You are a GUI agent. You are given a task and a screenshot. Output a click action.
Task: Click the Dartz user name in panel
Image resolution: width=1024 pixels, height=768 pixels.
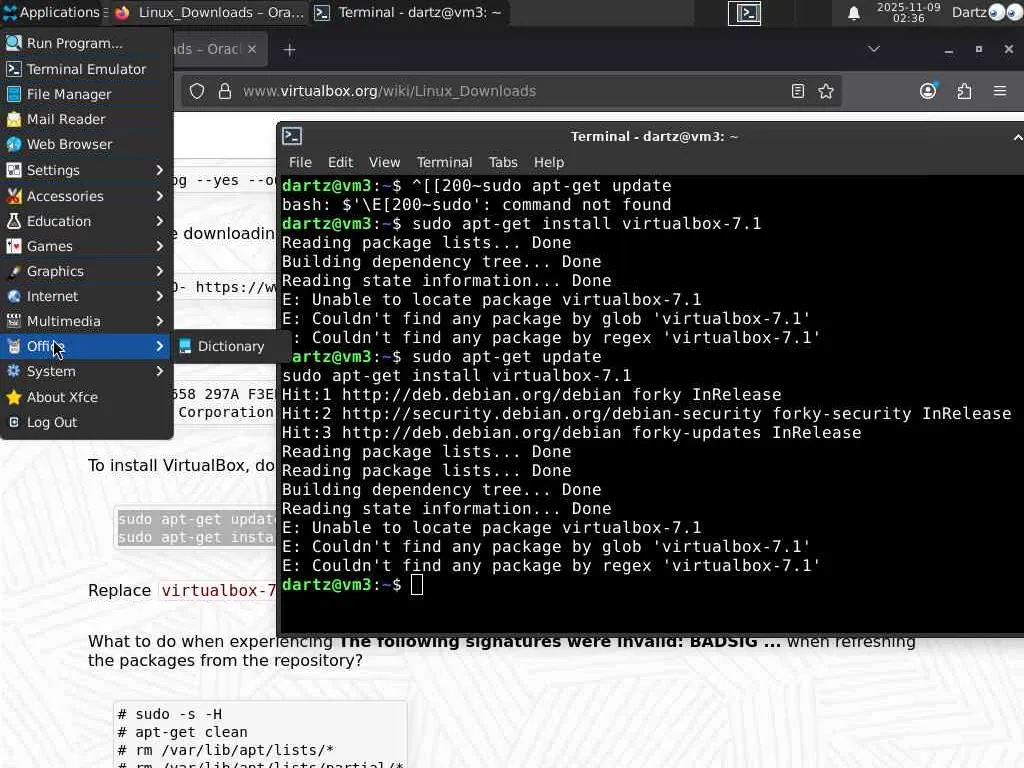(969, 12)
